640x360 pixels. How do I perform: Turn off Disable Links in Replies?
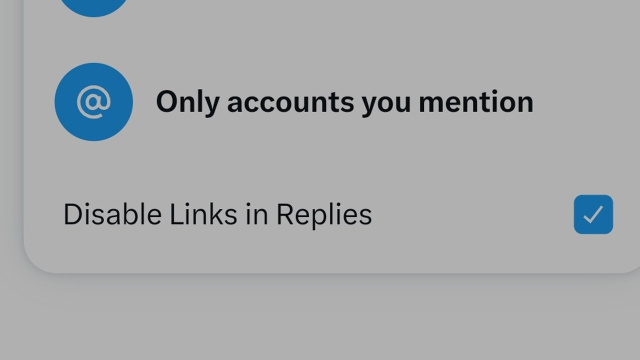[593, 214]
